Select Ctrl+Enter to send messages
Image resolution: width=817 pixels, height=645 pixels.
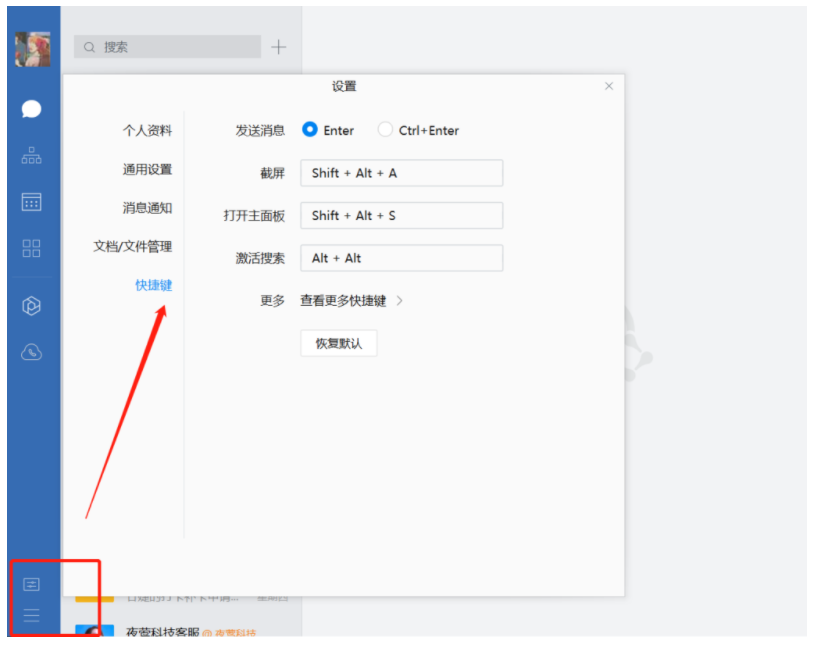coord(385,129)
